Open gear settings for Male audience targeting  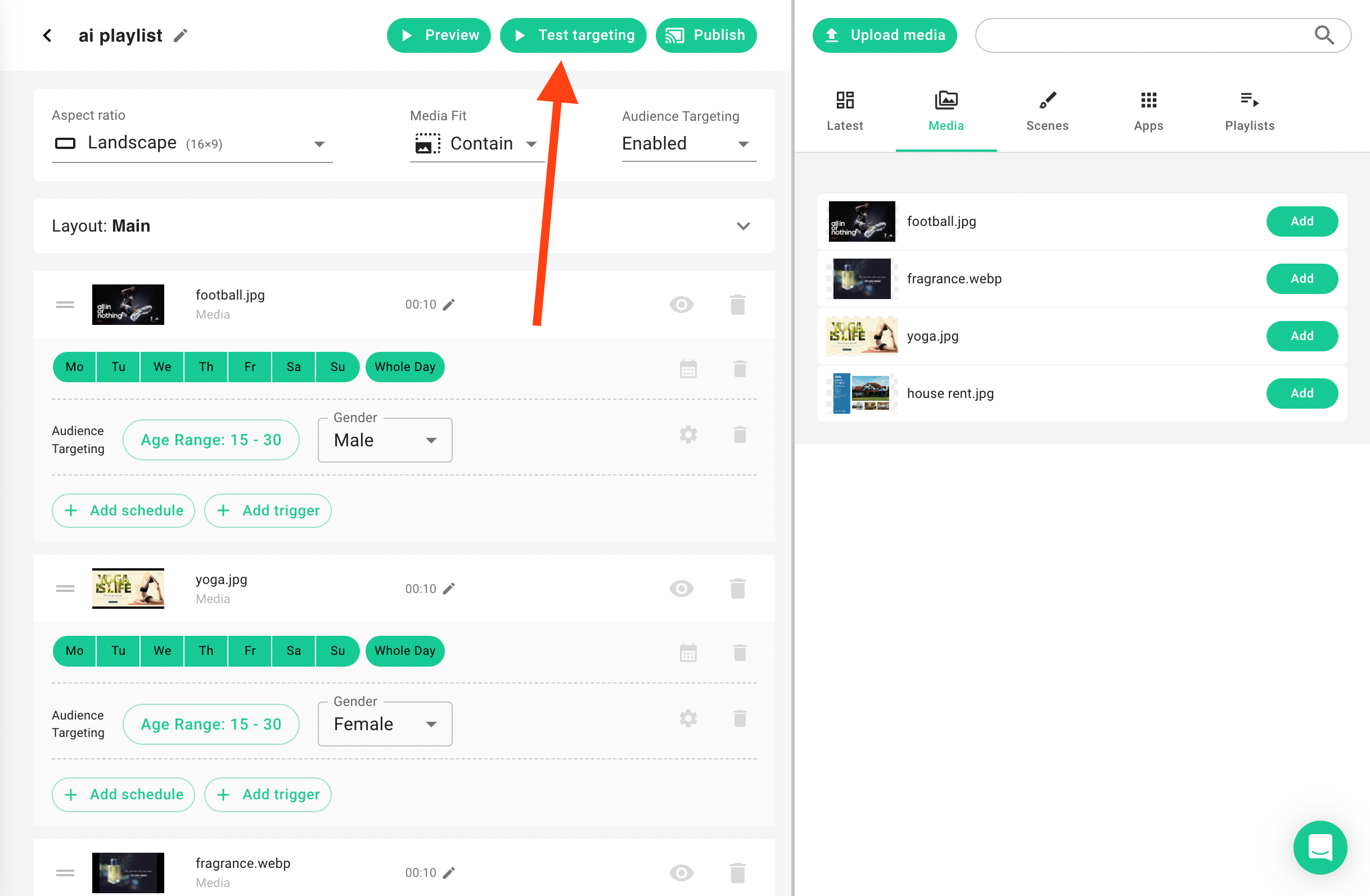tap(688, 435)
